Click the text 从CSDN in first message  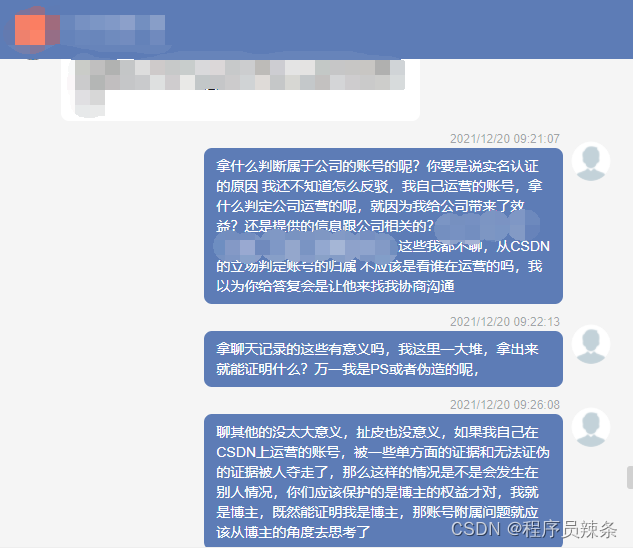coord(523,246)
